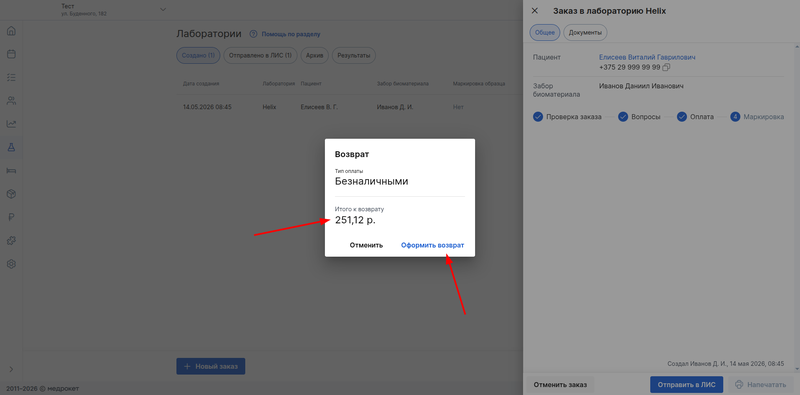Click the Helix cell in the order row
Screen dimensions: 800x395
pyautogui.click(x=269, y=108)
